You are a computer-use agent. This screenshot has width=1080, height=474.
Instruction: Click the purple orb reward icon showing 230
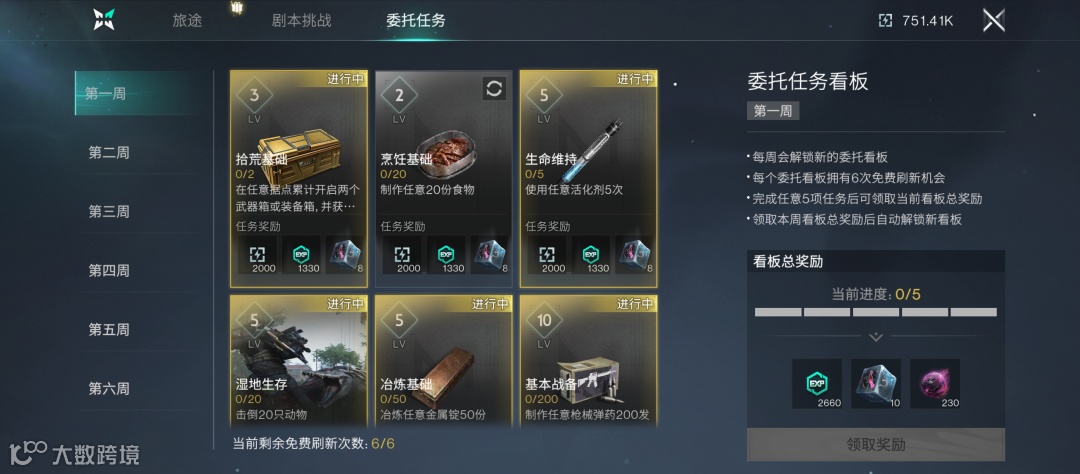tap(935, 384)
